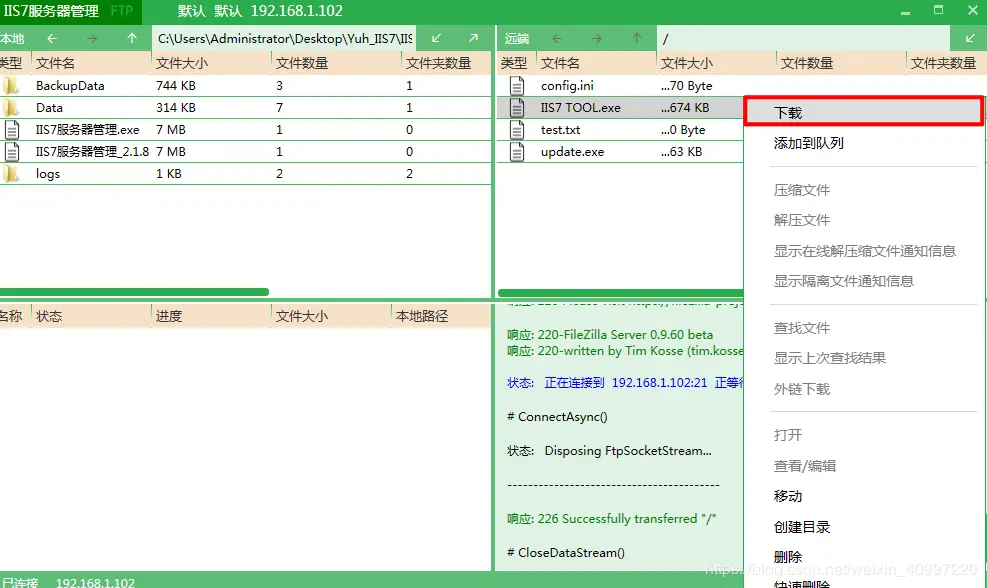987x588 pixels.
Task: Click the remote pane back arrow
Action: pos(557,38)
